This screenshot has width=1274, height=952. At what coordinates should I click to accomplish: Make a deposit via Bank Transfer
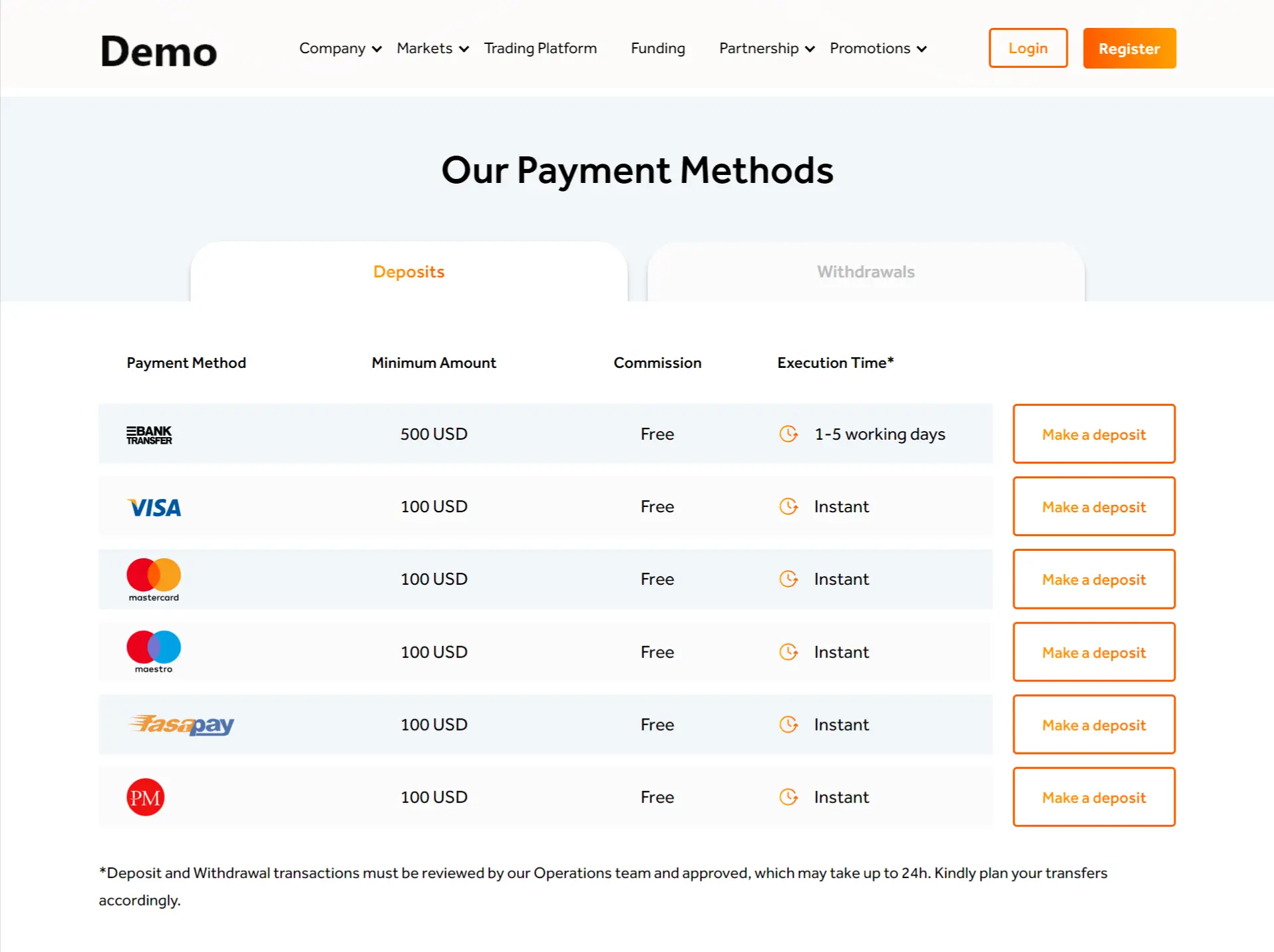click(x=1094, y=434)
